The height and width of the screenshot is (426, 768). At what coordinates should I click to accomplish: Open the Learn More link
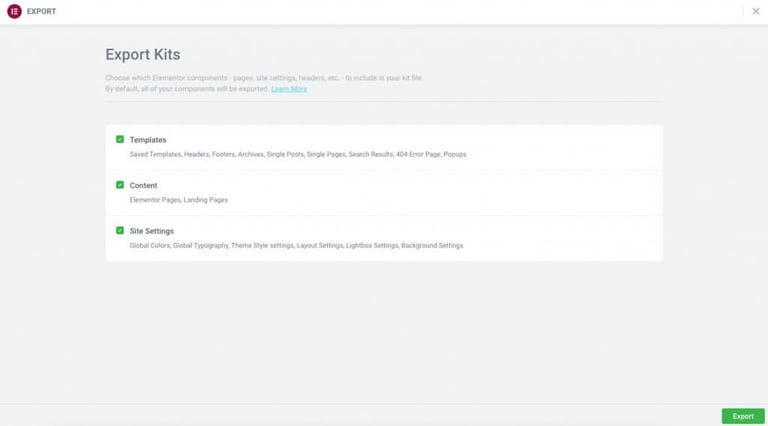click(289, 89)
